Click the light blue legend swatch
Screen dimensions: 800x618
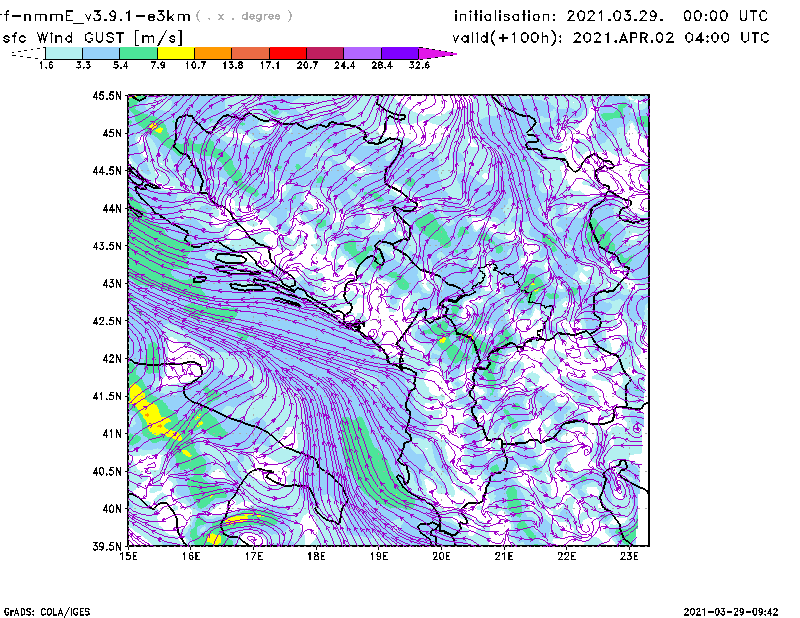pos(101,53)
